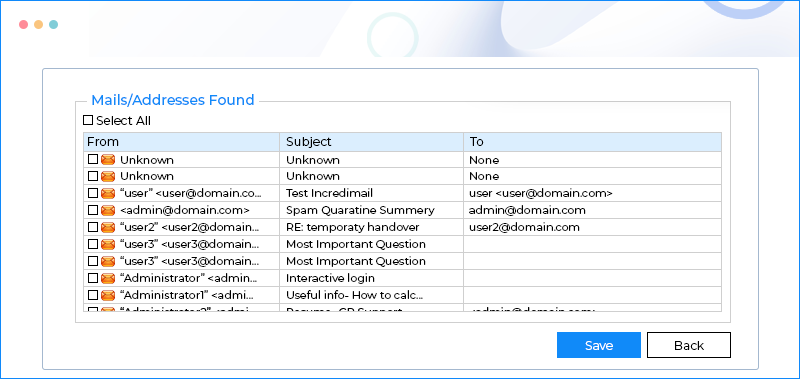Tick the Select All checkbox
Image resolution: width=800 pixels, height=379 pixels.
[x=88, y=120]
